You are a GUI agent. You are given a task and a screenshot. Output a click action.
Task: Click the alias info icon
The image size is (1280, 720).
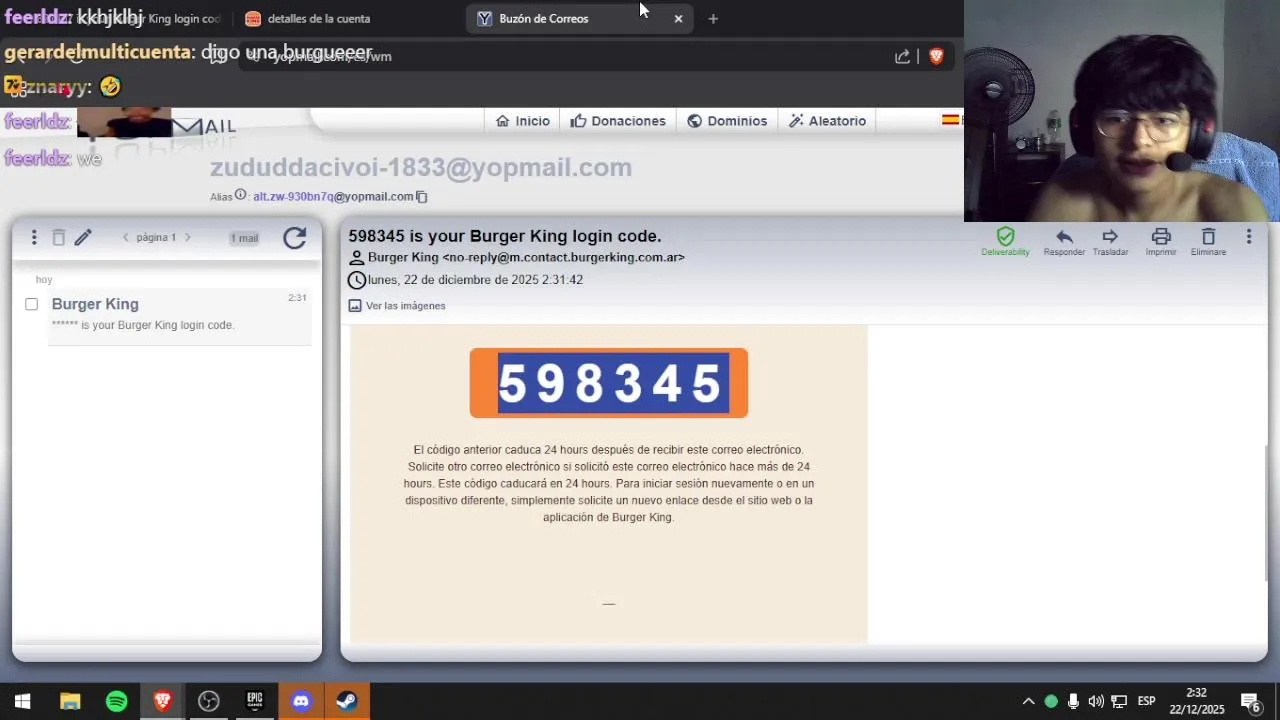pos(240,195)
